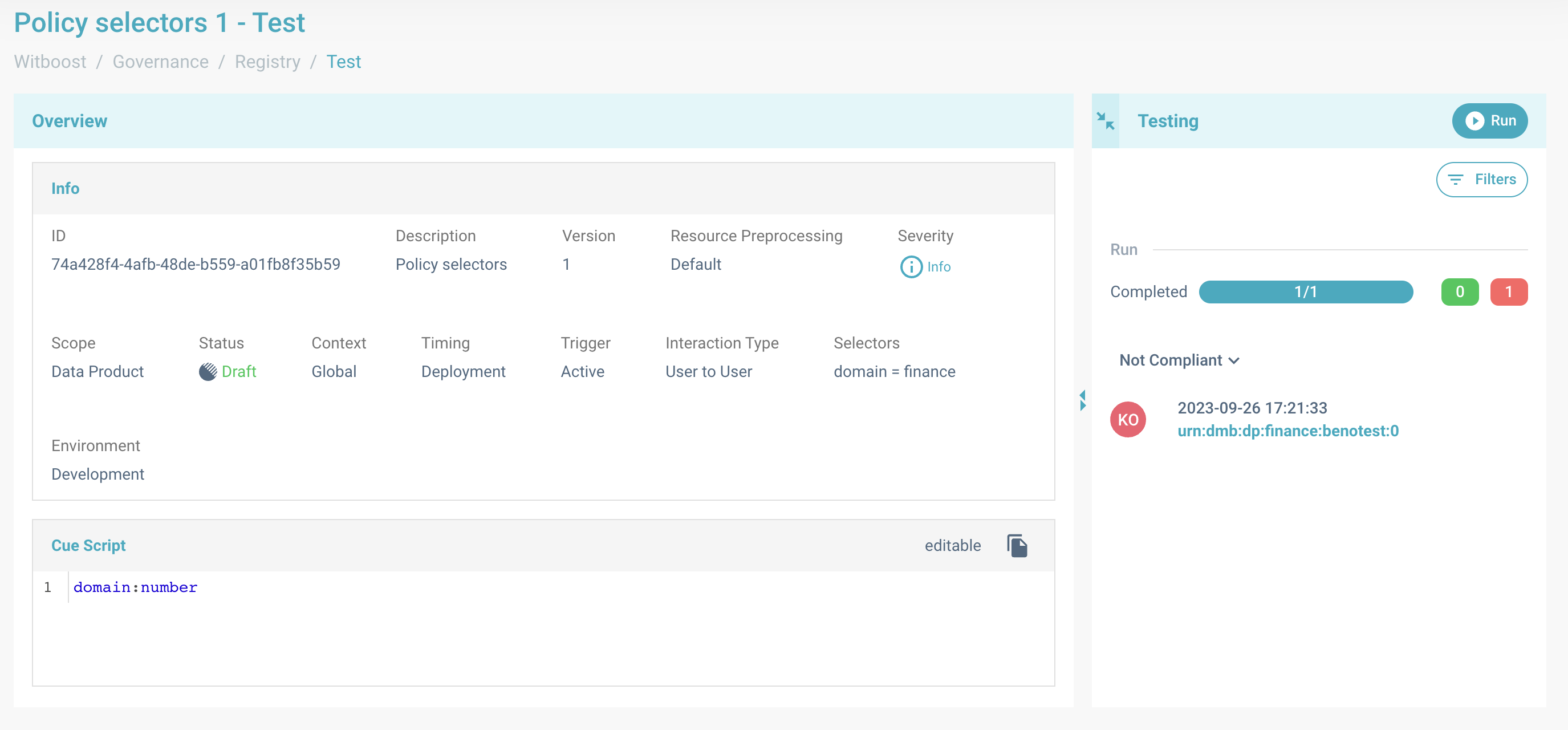1568x730 pixels.
Task: Open the Filters options
Action: pyautogui.click(x=1481, y=179)
